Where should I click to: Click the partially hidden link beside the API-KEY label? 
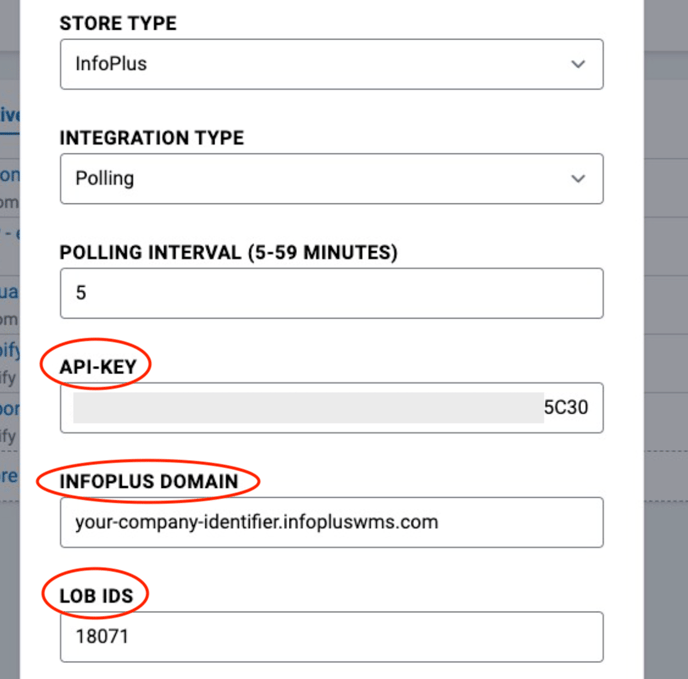(x=10, y=350)
